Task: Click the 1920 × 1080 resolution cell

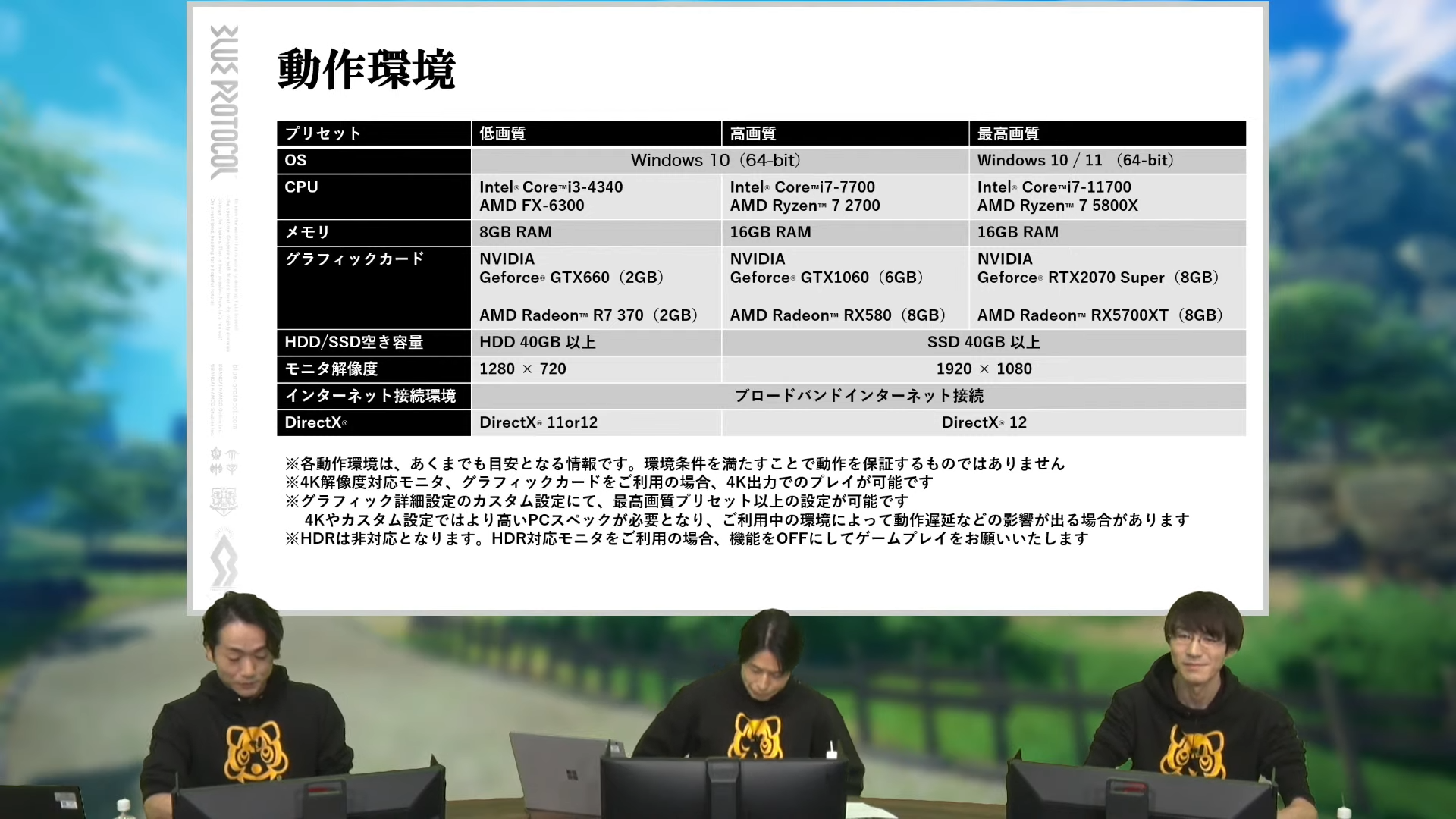Action: tap(984, 369)
